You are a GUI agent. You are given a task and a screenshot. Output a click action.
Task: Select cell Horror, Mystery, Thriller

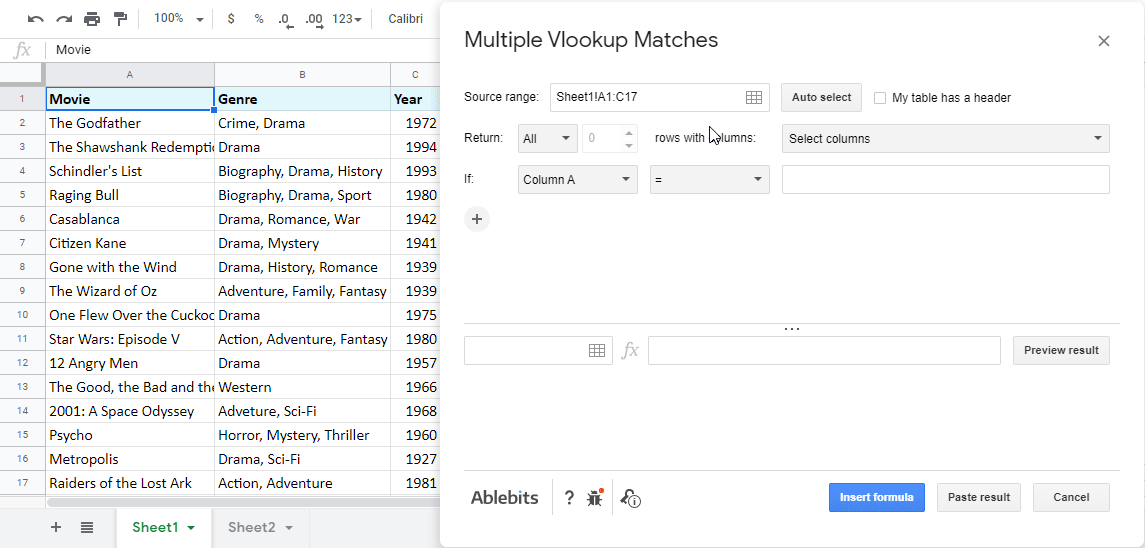pos(302,435)
